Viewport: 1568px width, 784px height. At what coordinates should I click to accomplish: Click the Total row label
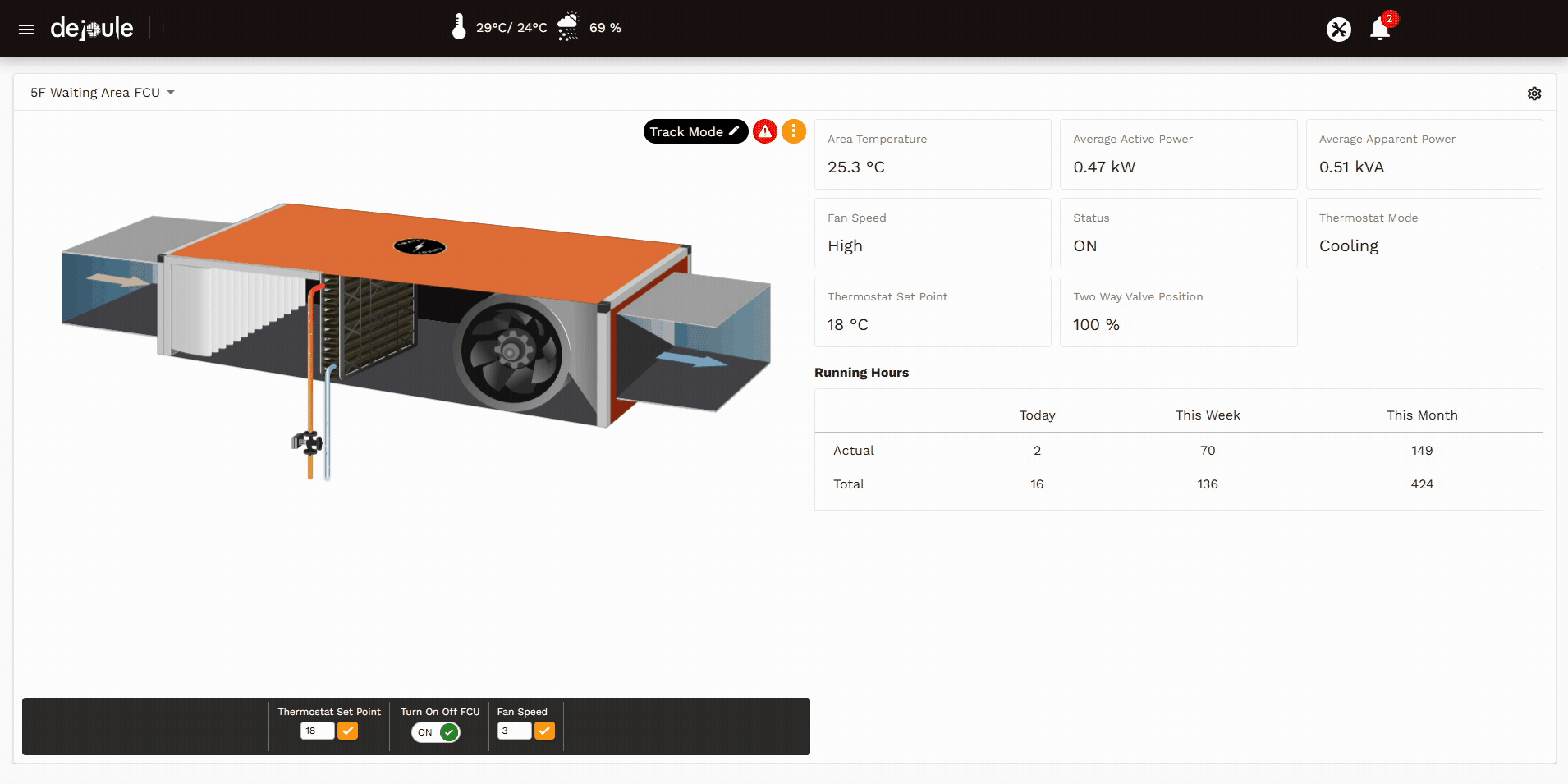tap(849, 484)
